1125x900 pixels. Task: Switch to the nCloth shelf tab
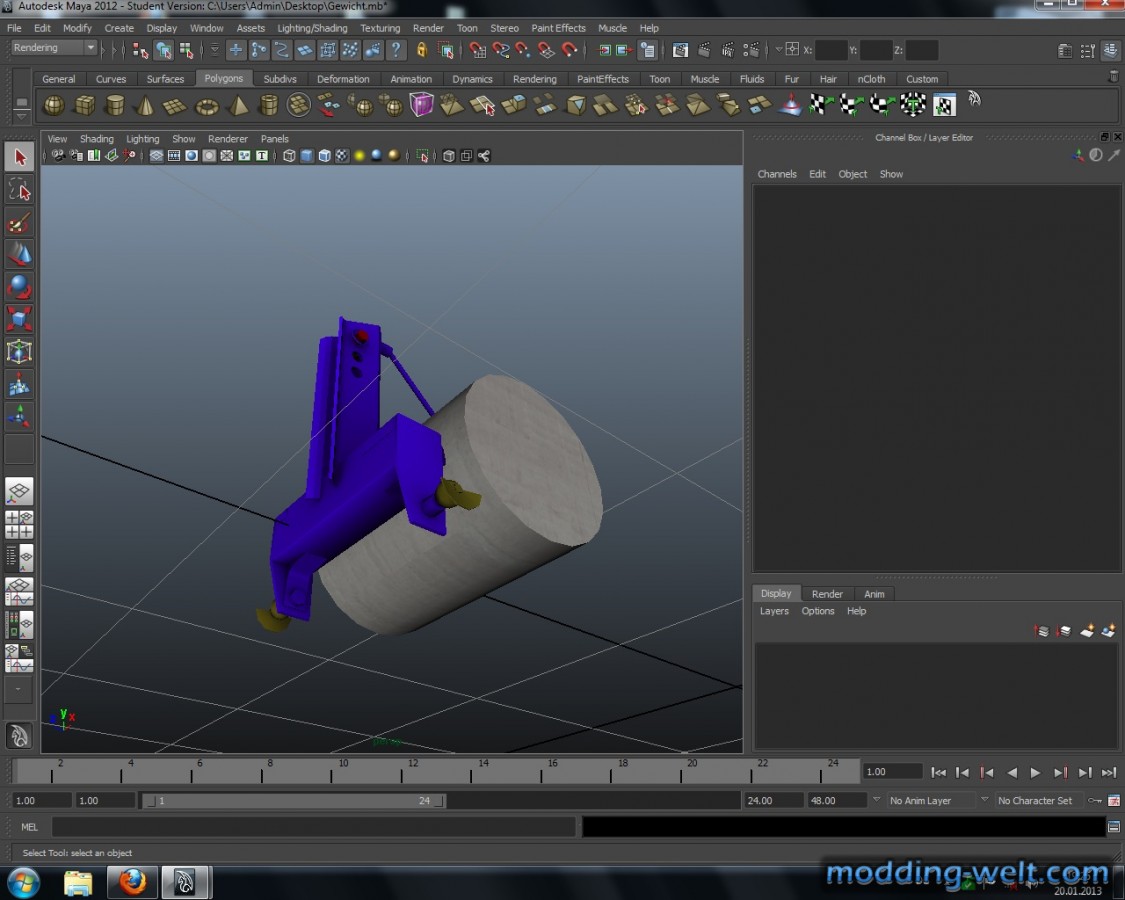point(871,79)
